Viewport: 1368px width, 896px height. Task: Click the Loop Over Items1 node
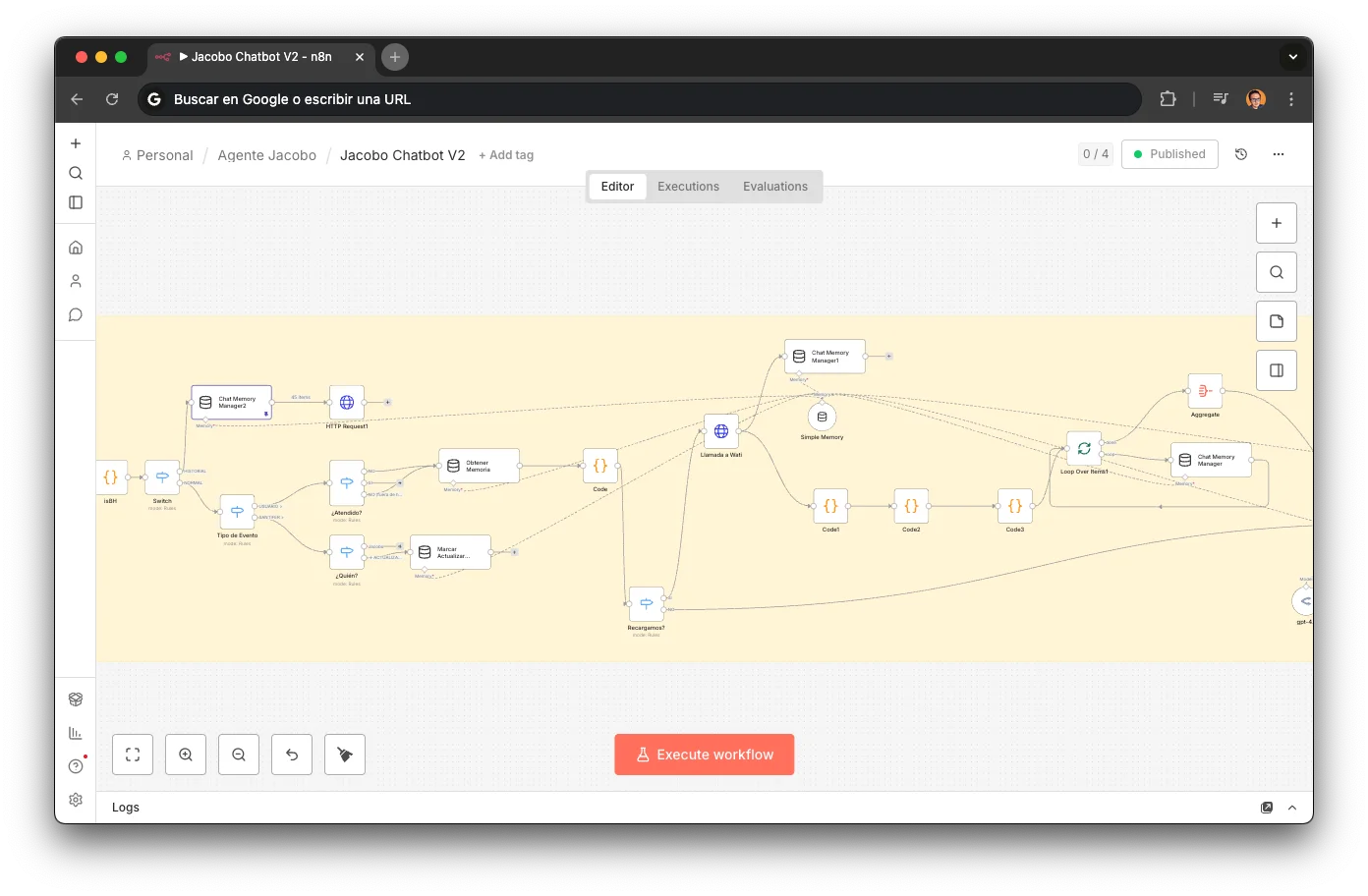point(1083,448)
